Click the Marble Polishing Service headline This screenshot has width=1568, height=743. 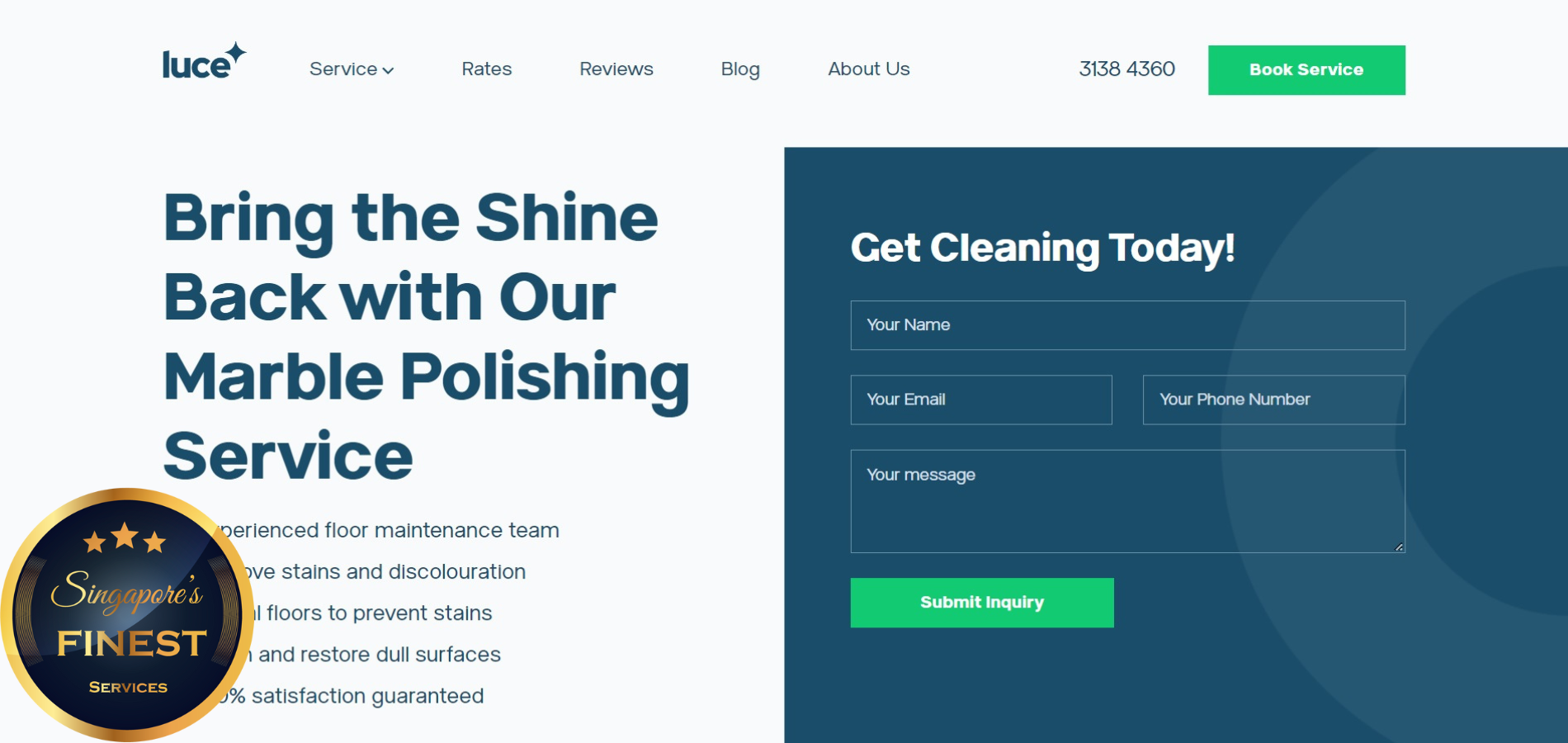(x=426, y=337)
